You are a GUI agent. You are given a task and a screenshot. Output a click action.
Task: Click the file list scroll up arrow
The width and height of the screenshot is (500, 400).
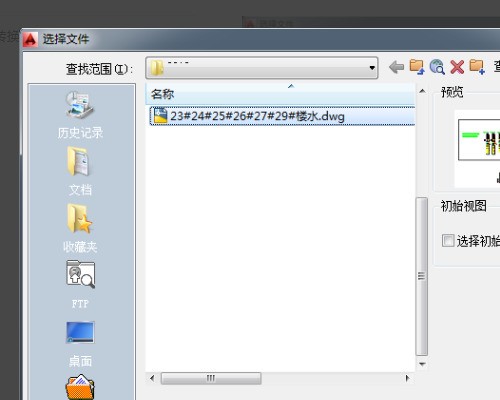(422, 91)
